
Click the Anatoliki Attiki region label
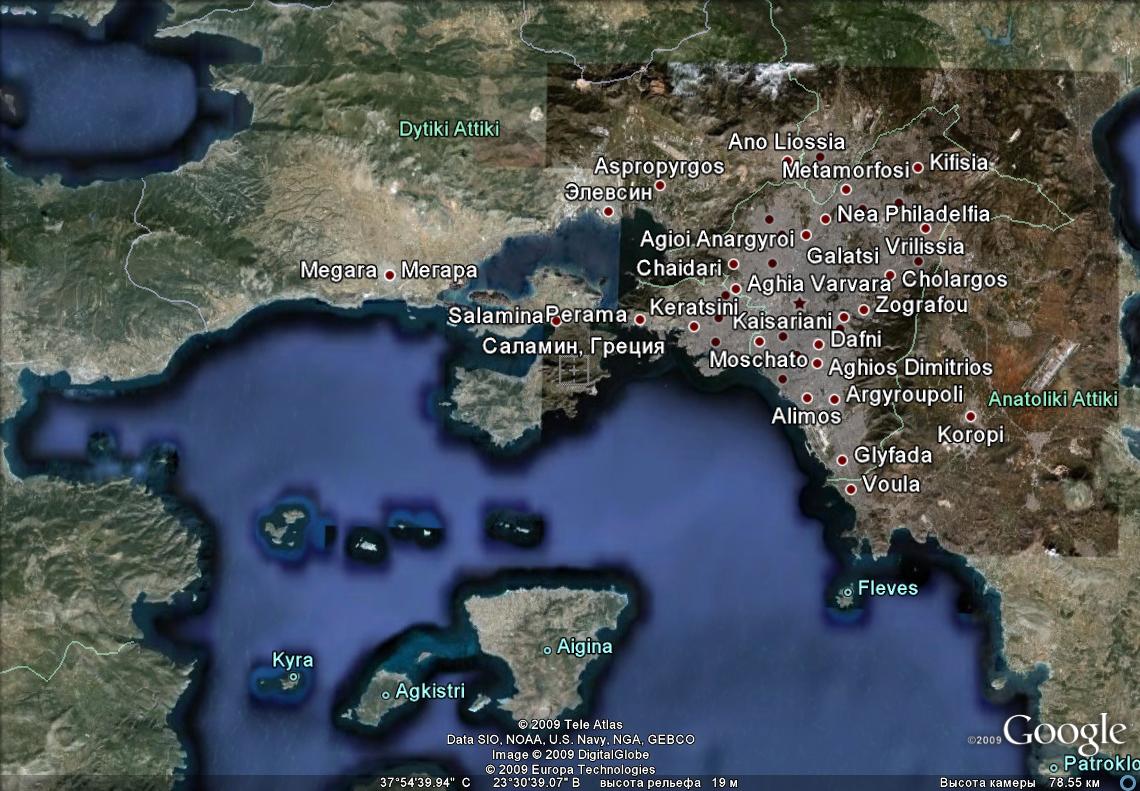pyautogui.click(x=1052, y=399)
